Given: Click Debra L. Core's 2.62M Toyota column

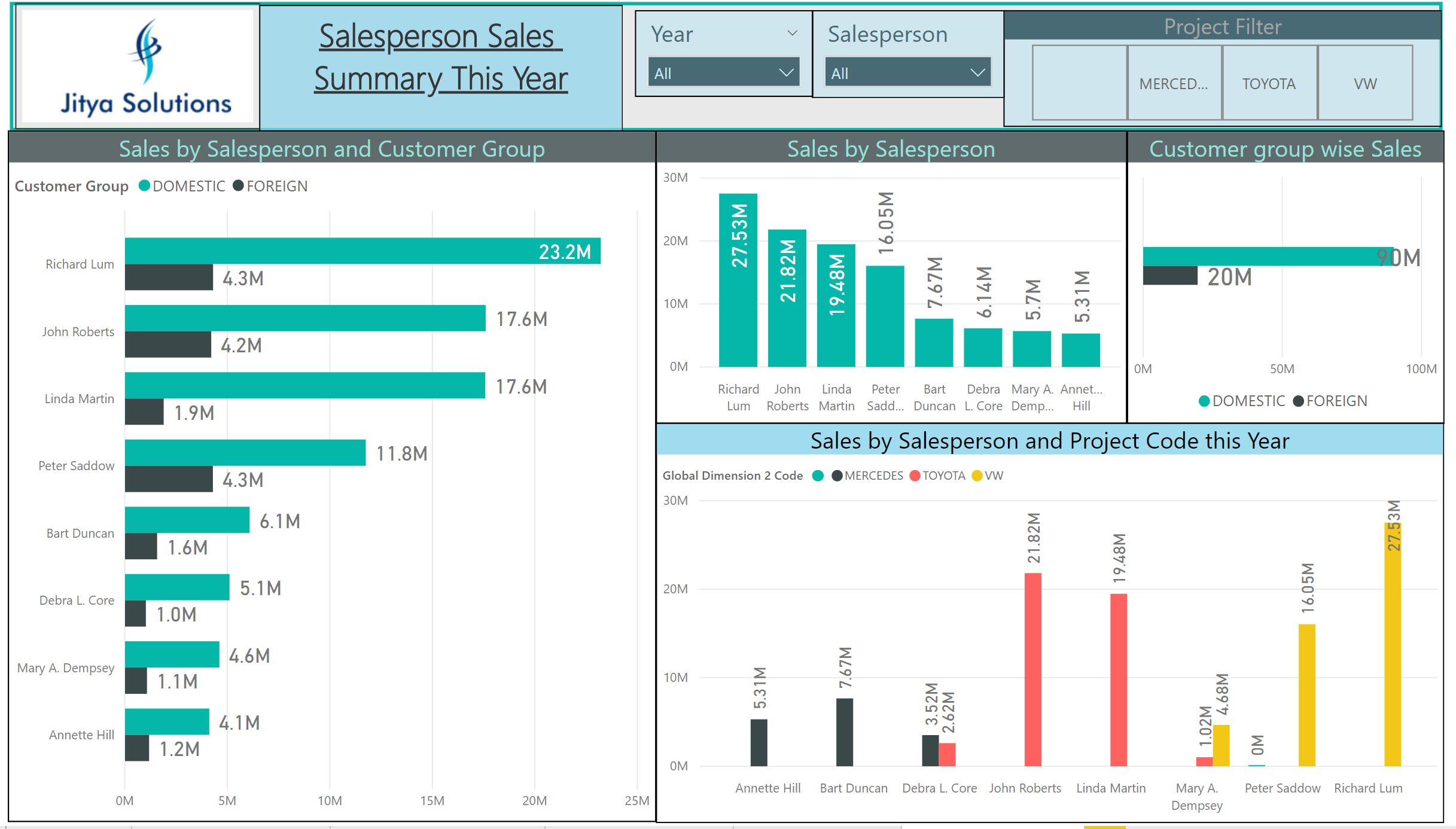Looking at the screenshot, I should pyautogui.click(x=948, y=755).
